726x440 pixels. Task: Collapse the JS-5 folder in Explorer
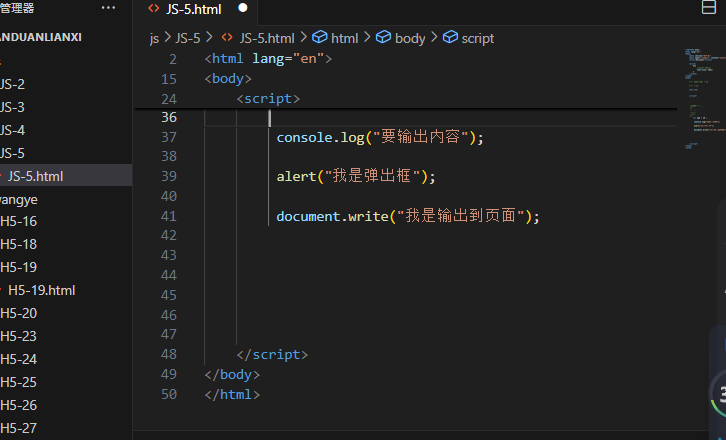[13, 153]
